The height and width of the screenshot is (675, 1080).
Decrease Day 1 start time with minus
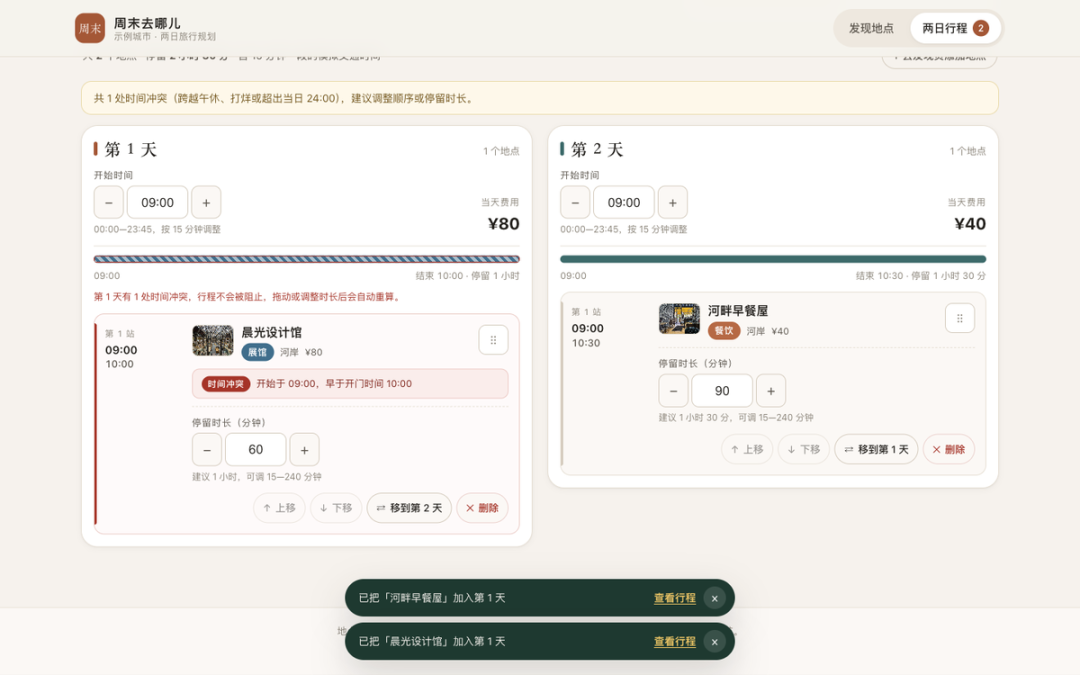coord(109,202)
